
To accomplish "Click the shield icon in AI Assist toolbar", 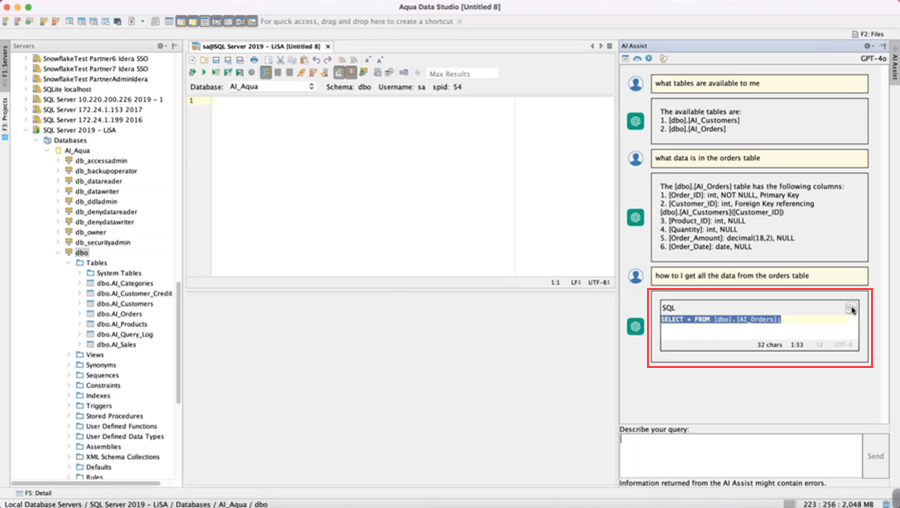I will [x=663, y=59].
